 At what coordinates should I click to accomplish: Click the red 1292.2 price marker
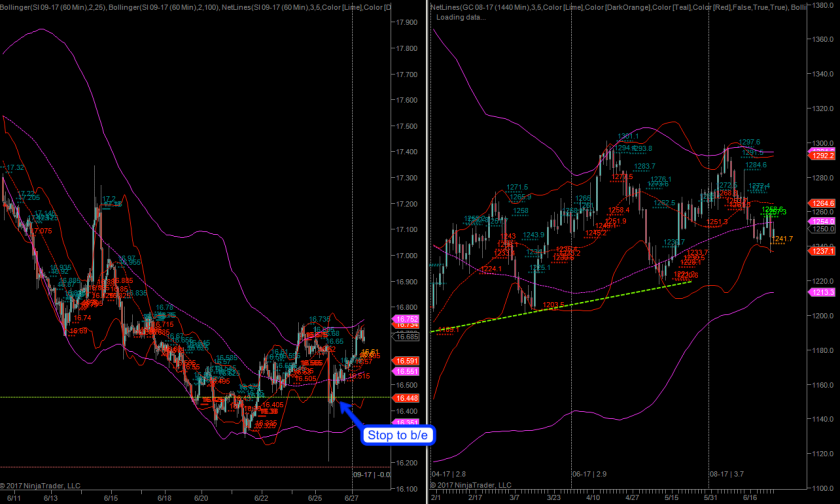click(x=823, y=156)
